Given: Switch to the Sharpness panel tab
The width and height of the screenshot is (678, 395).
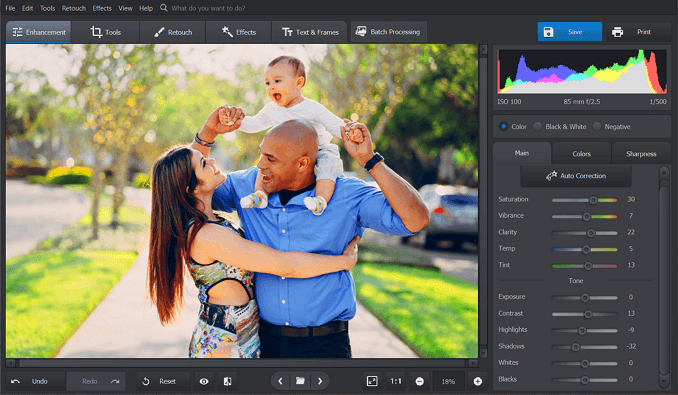Looking at the screenshot, I should [641, 154].
